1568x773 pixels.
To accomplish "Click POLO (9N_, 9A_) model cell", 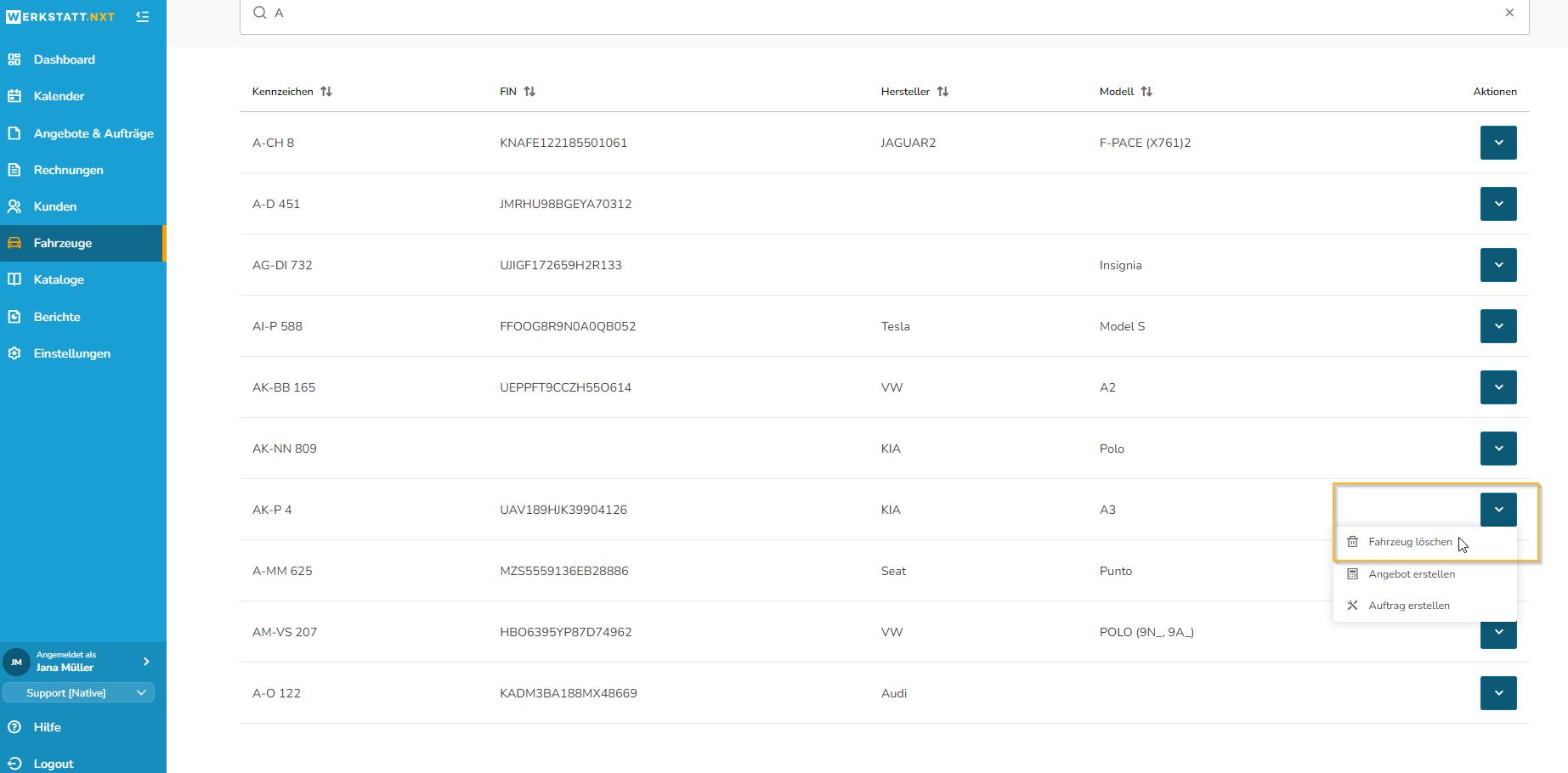I will [x=1146, y=632].
